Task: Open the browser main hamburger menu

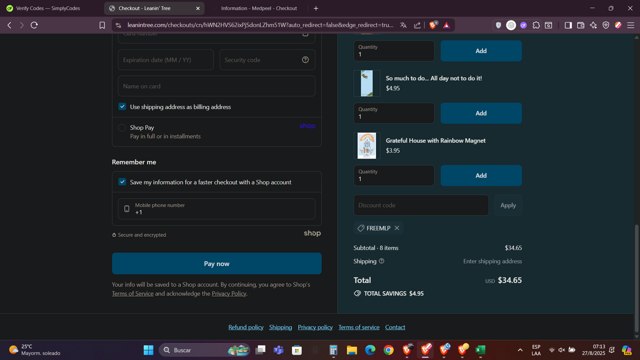Action: tap(631, 25)
